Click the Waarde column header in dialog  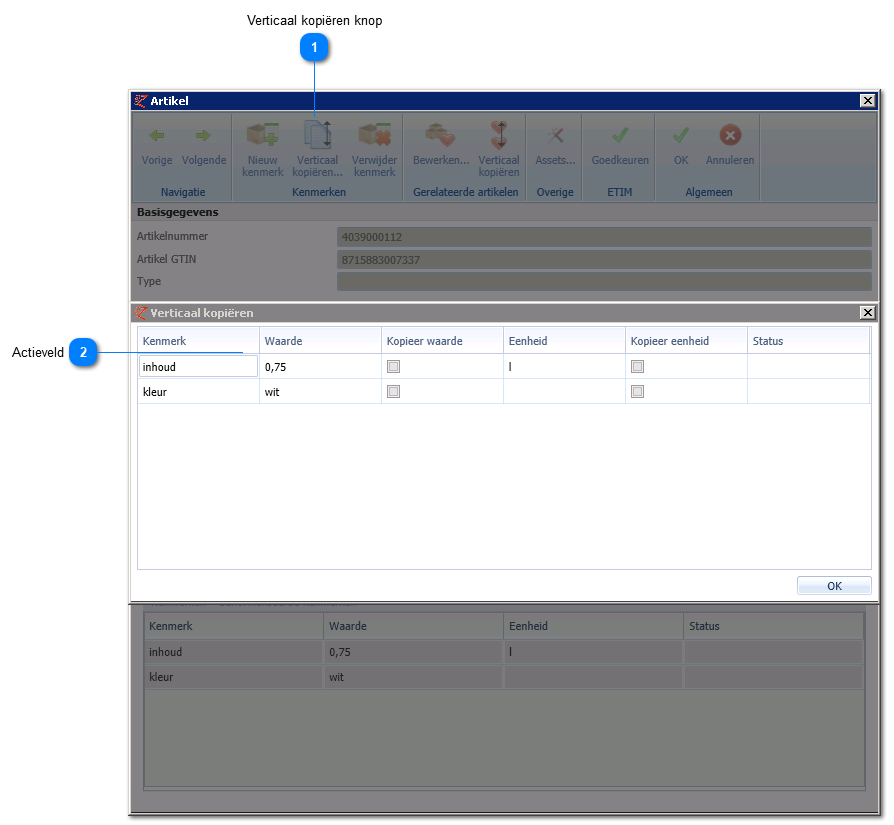point(320,341)
